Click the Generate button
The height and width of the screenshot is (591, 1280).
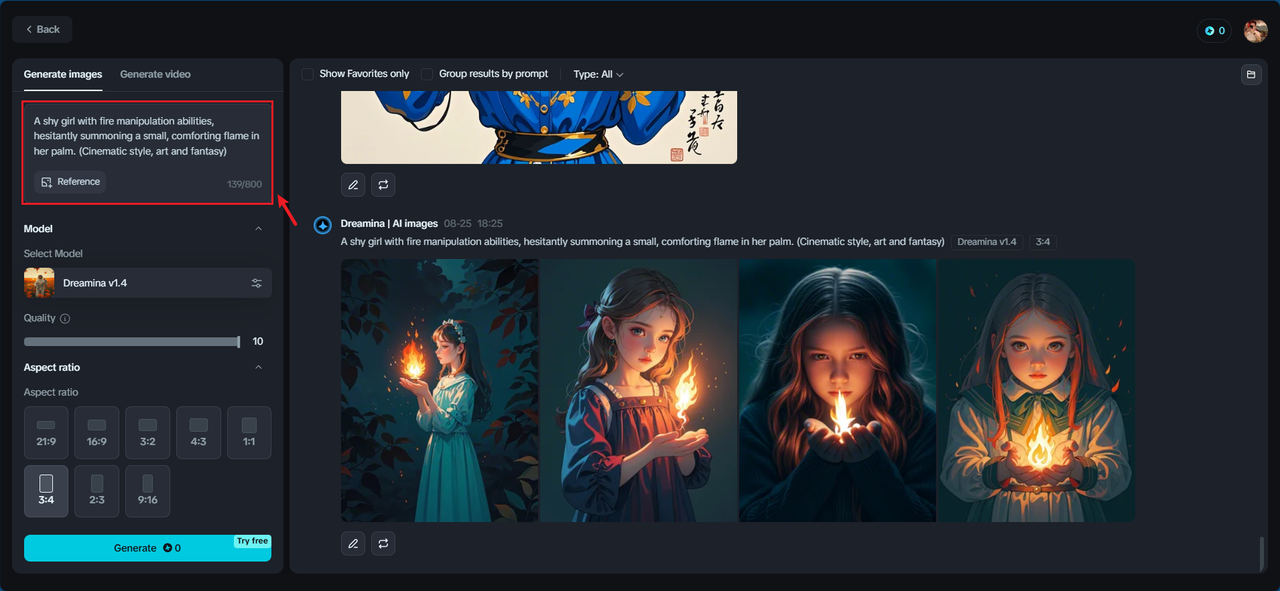tap(147, 548)
